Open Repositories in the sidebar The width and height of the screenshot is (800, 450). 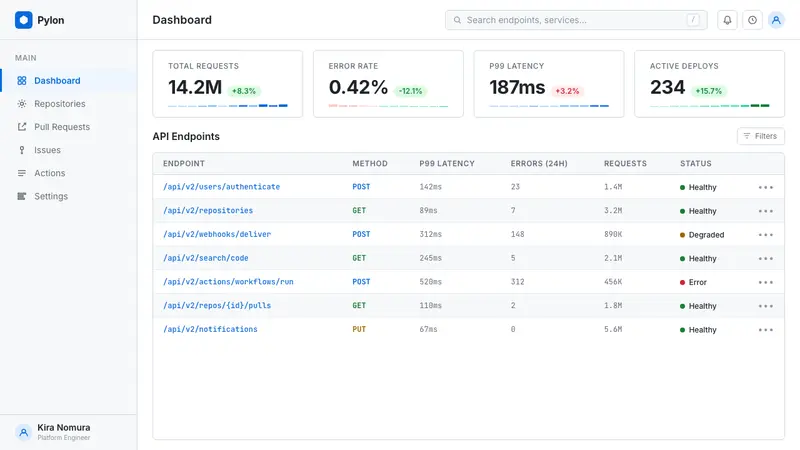coord(69,104)
